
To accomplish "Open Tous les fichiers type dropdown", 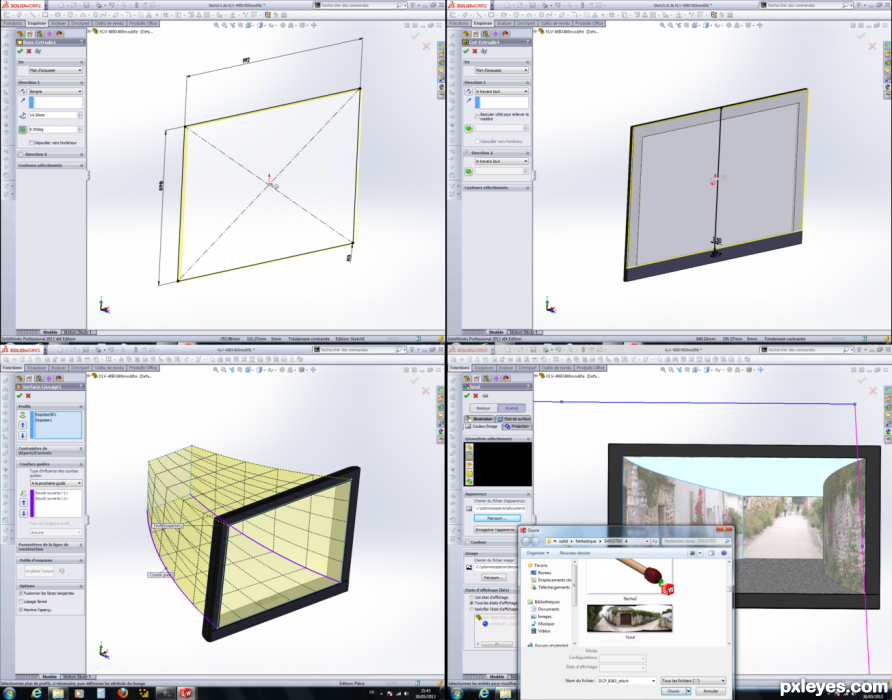I will coord(693,681).
